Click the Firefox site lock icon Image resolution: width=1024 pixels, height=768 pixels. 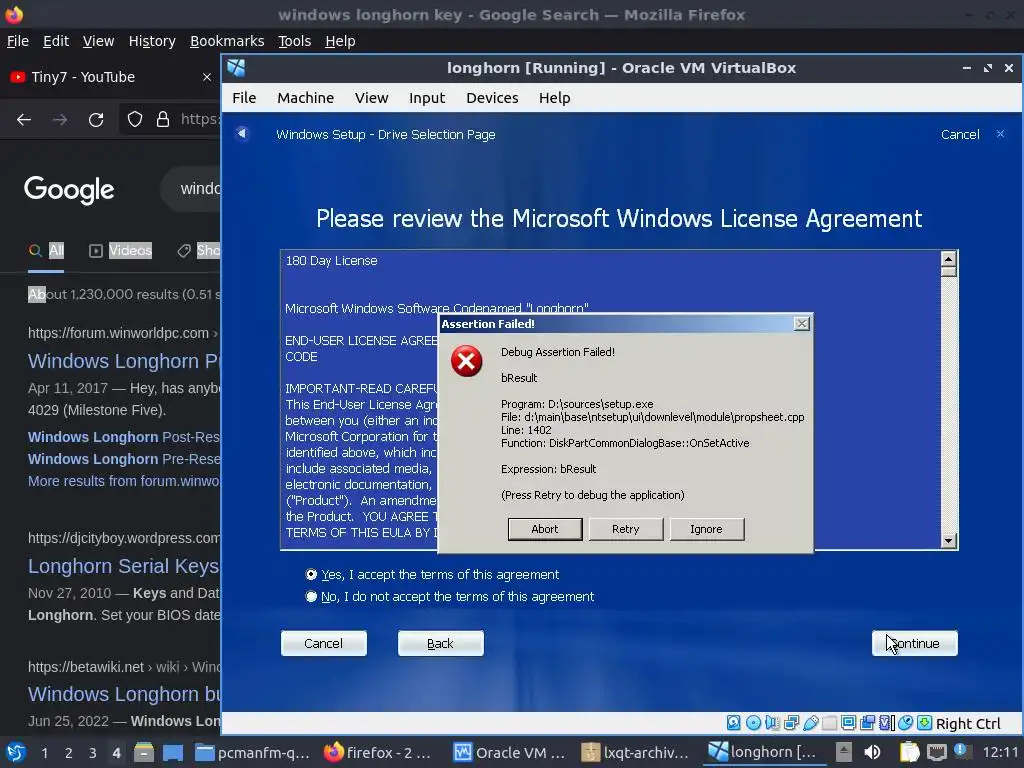163,120
